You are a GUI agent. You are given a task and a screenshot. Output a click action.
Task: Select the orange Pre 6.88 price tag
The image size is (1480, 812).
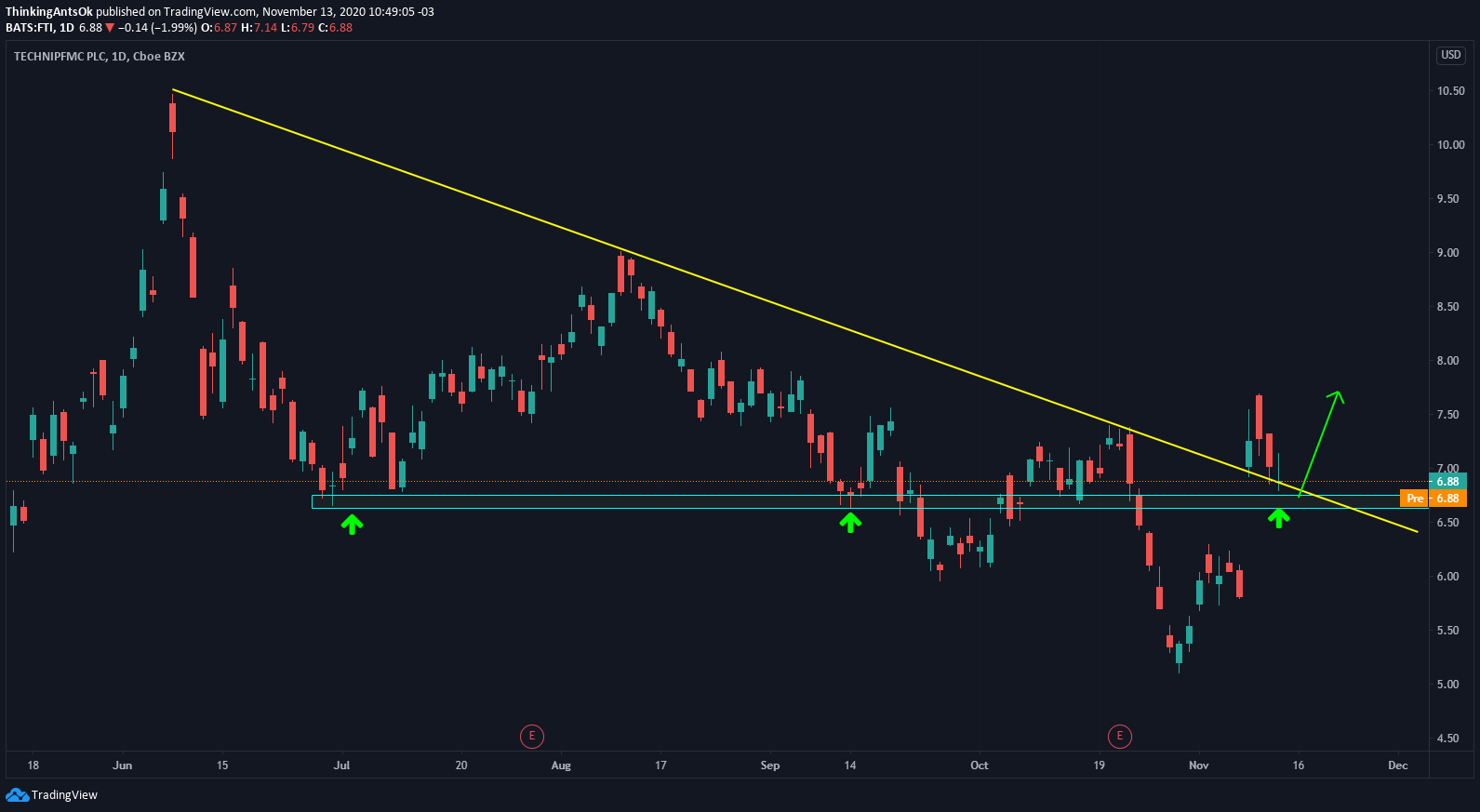1433,499
